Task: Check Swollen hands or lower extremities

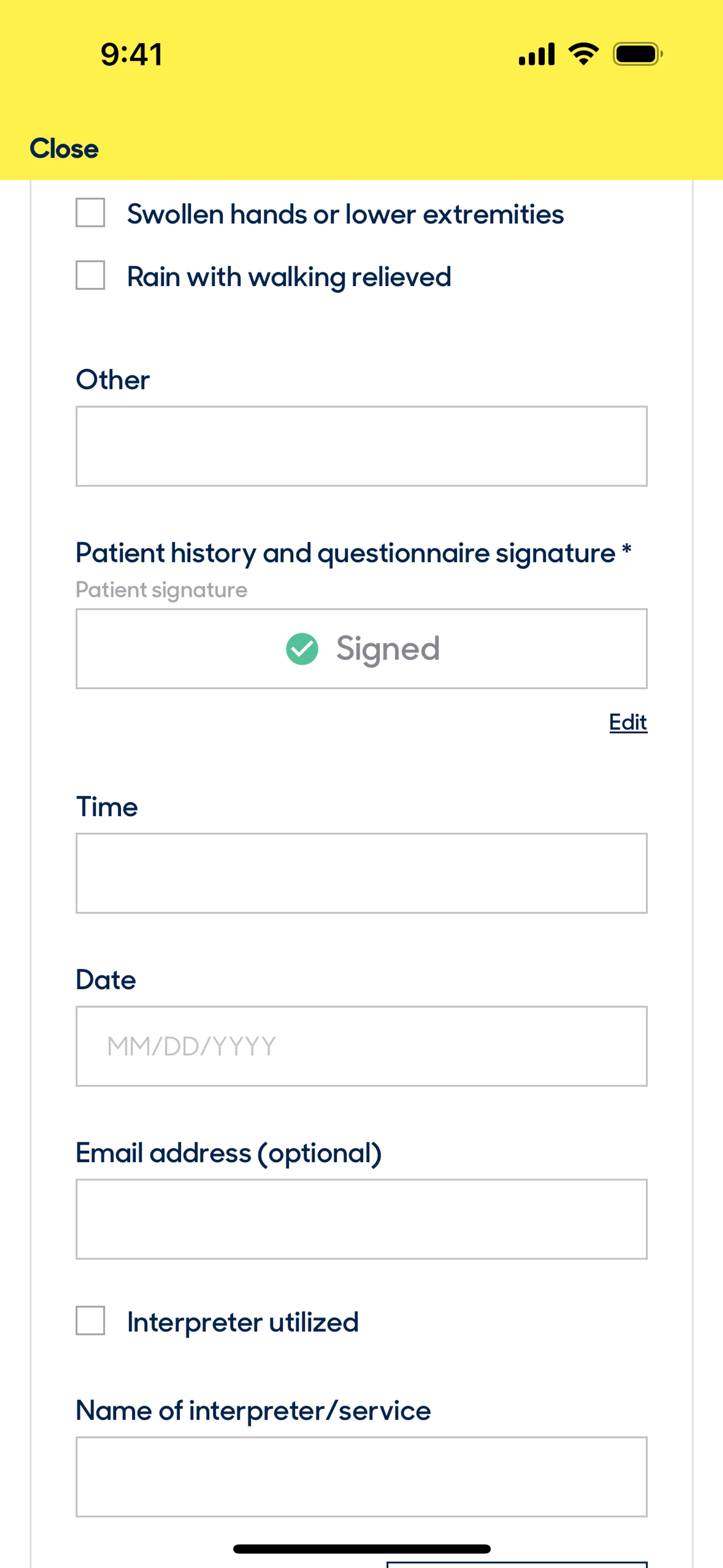Action: (x=90, y=212)
